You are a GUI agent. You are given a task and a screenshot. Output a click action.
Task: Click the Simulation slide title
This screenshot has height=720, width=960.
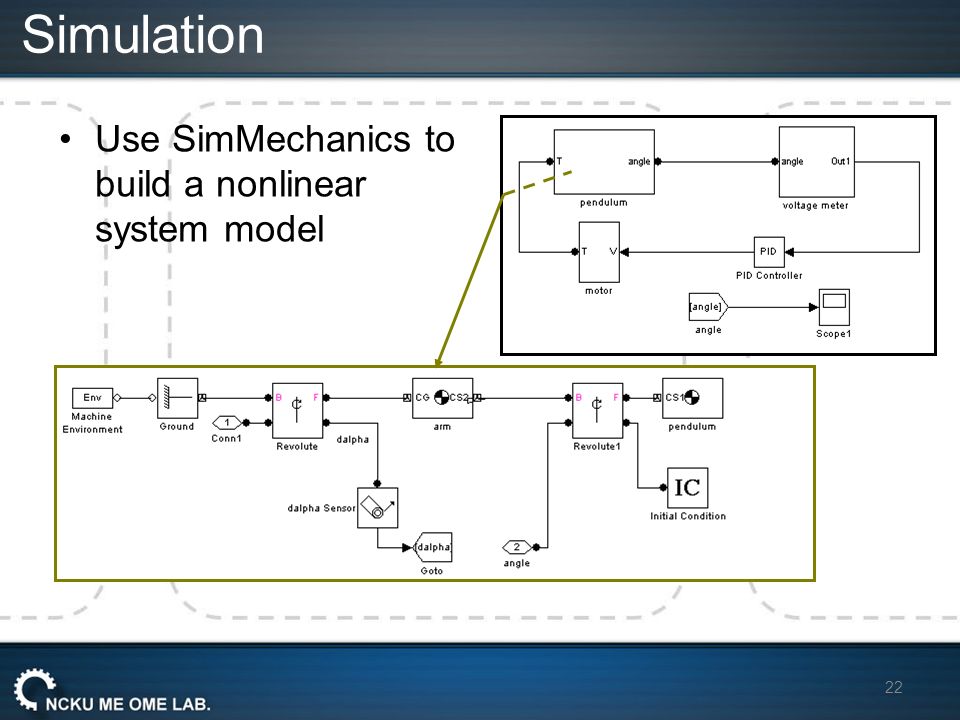click(x=143, y=35)
